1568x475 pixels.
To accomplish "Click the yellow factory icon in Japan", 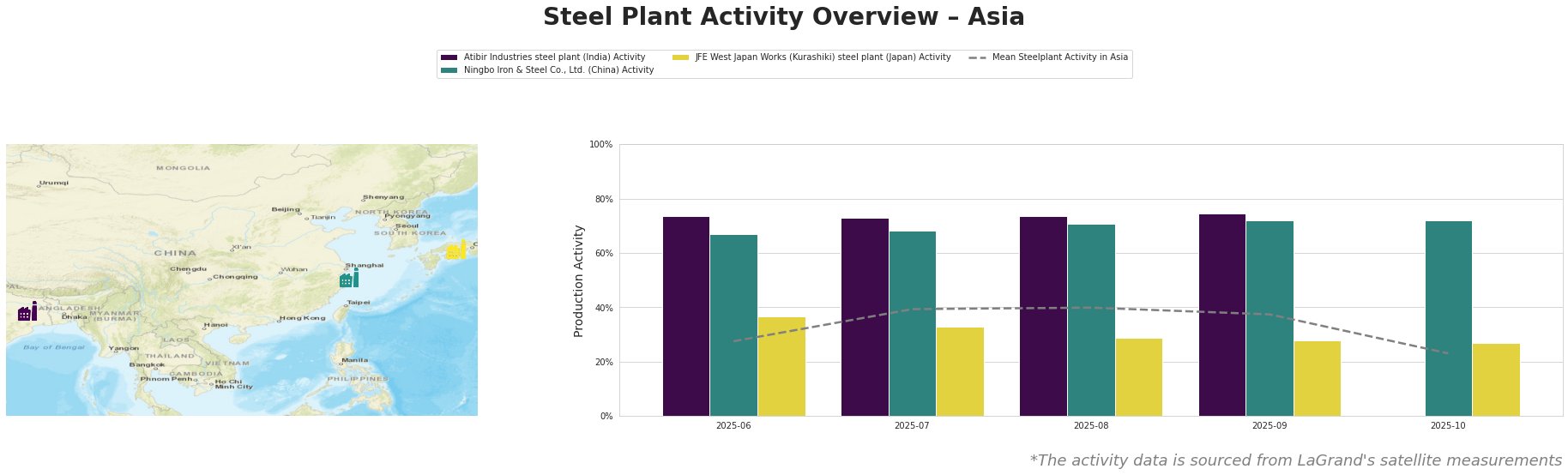I will coord(456,250).
